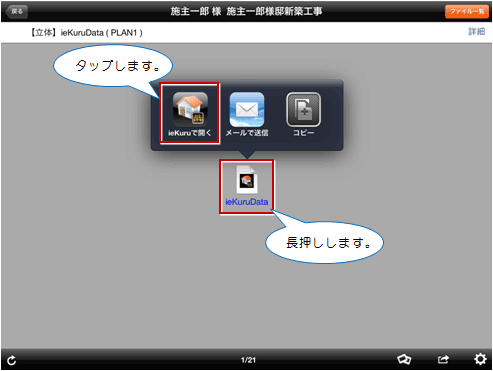Click the ieKuruで開く menu label text
This screenshot has height=371, width=493.
click(x=190, y=133)
